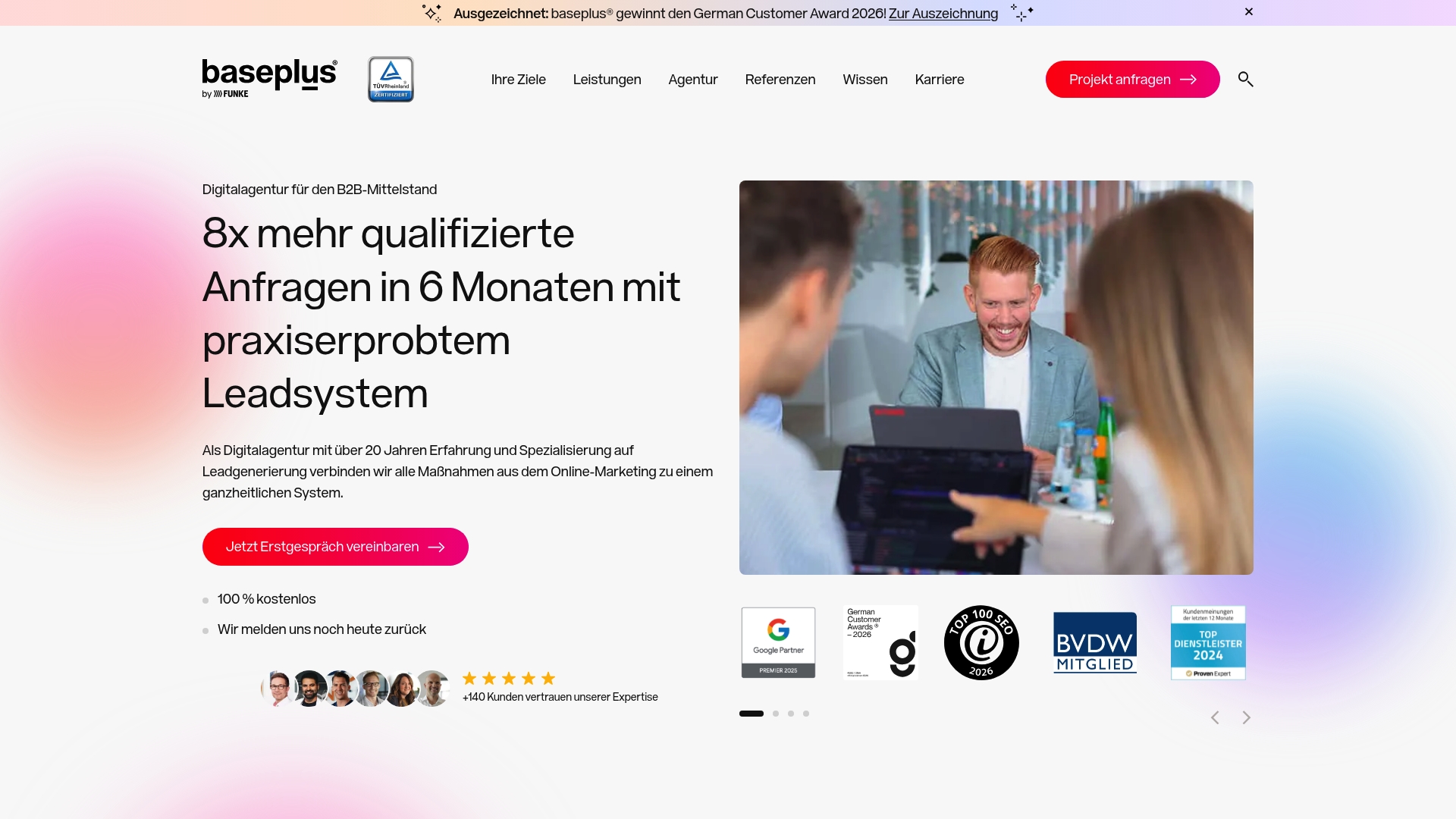The width and height of the screenshot is (1456, 819).
Task: Click the TÜV Rheinland certification badge
Action: click(x=390, y=79)
